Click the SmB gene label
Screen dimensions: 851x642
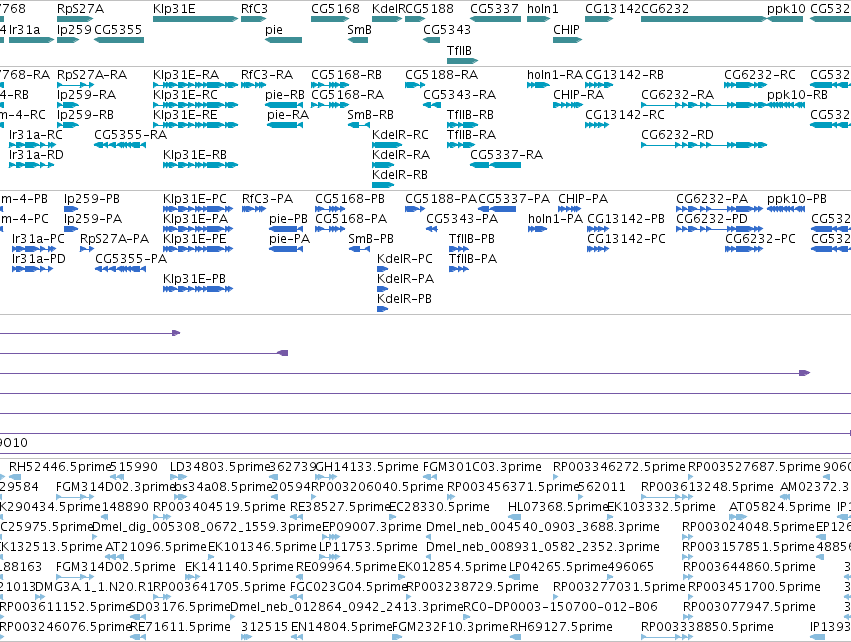tap(359, 29)
